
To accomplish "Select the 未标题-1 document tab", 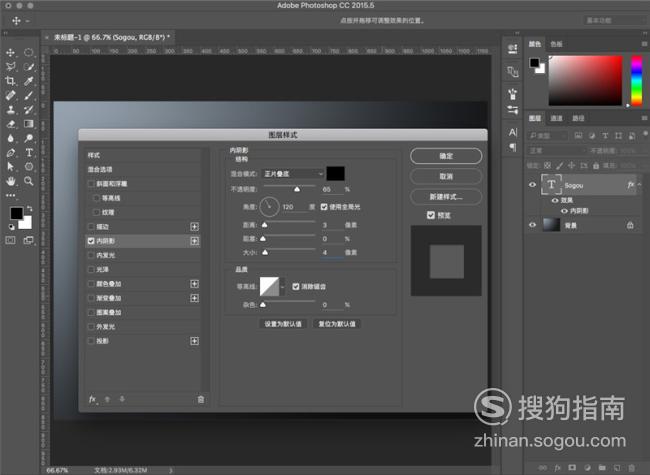I will tap(112, 37).
